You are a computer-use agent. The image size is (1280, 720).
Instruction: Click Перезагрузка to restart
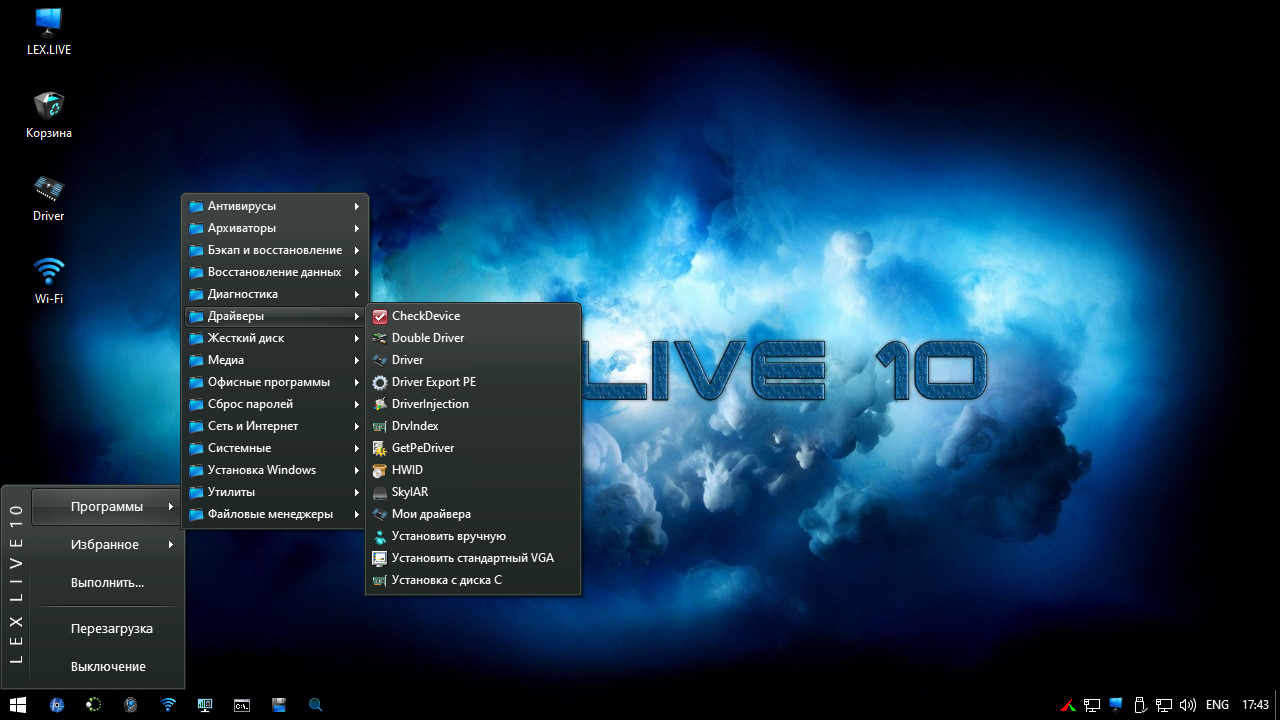111,629
